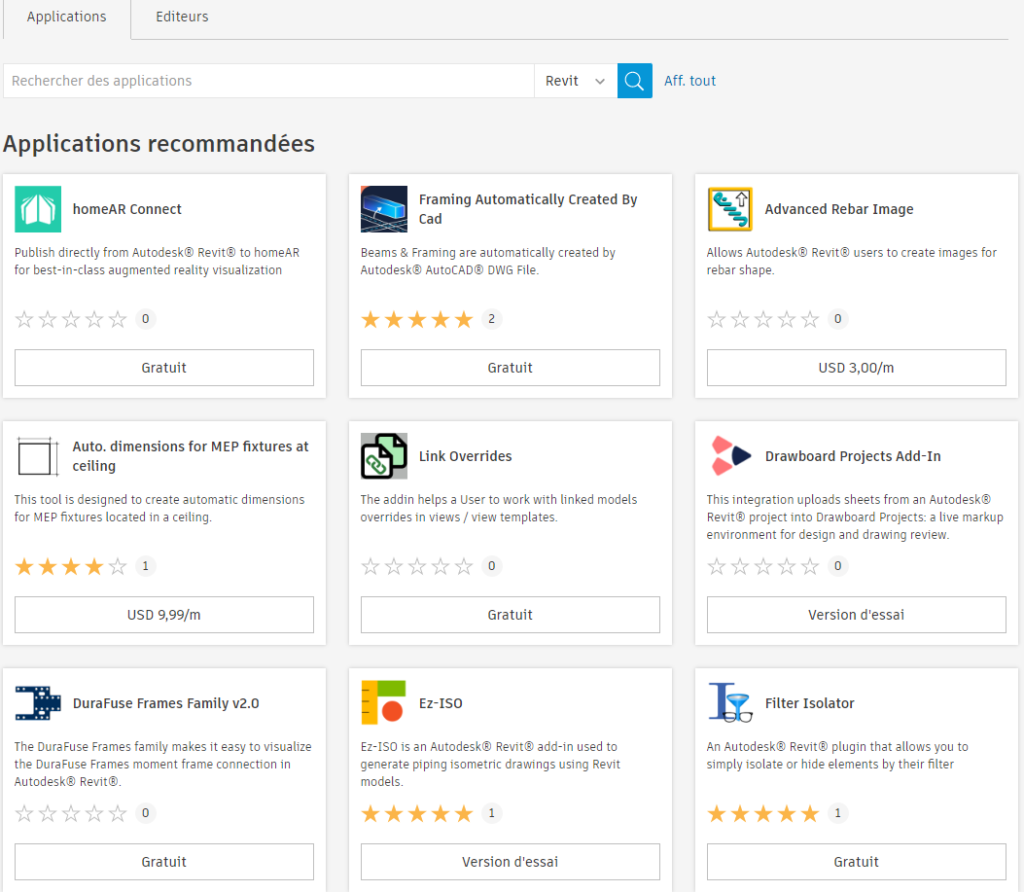Click the Drawboard Projects Add-In icon
The height and width of the screenshot is (892, 1024).
tap(731, 455)
